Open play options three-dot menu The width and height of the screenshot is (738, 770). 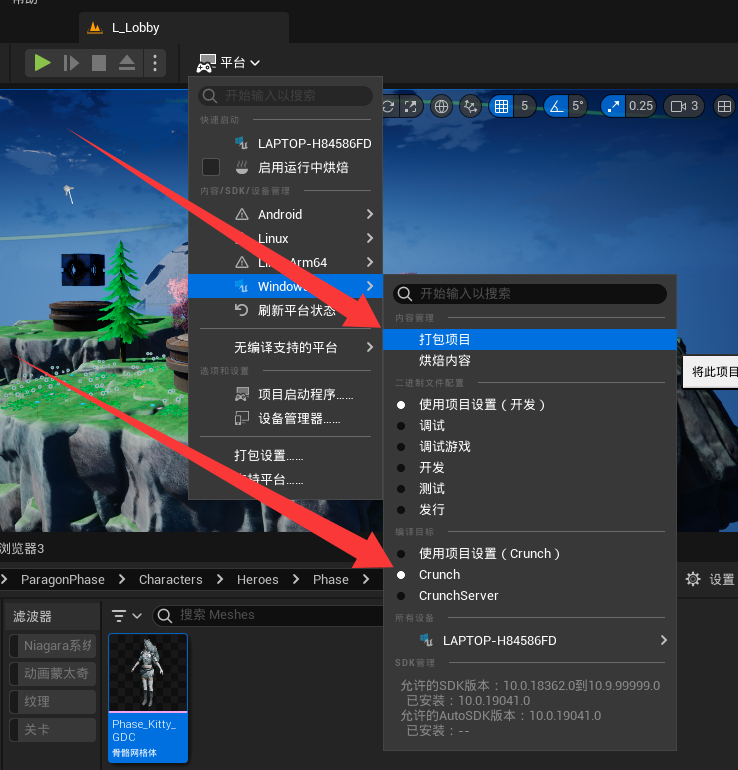pos(154,63)
